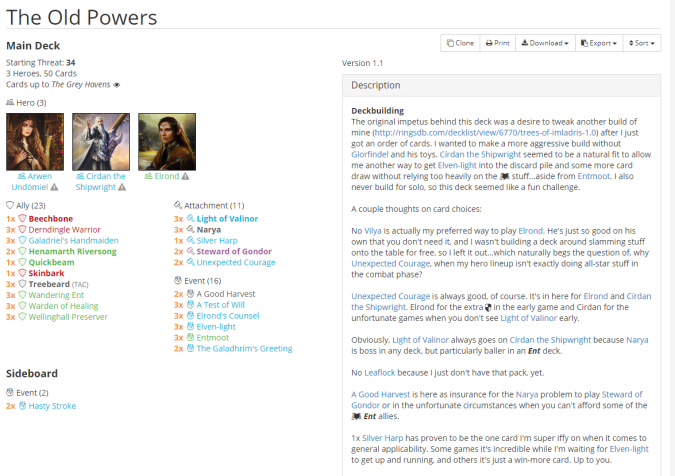
Task: Expand the Sort dropdown
Action: (x=642, y=43)
